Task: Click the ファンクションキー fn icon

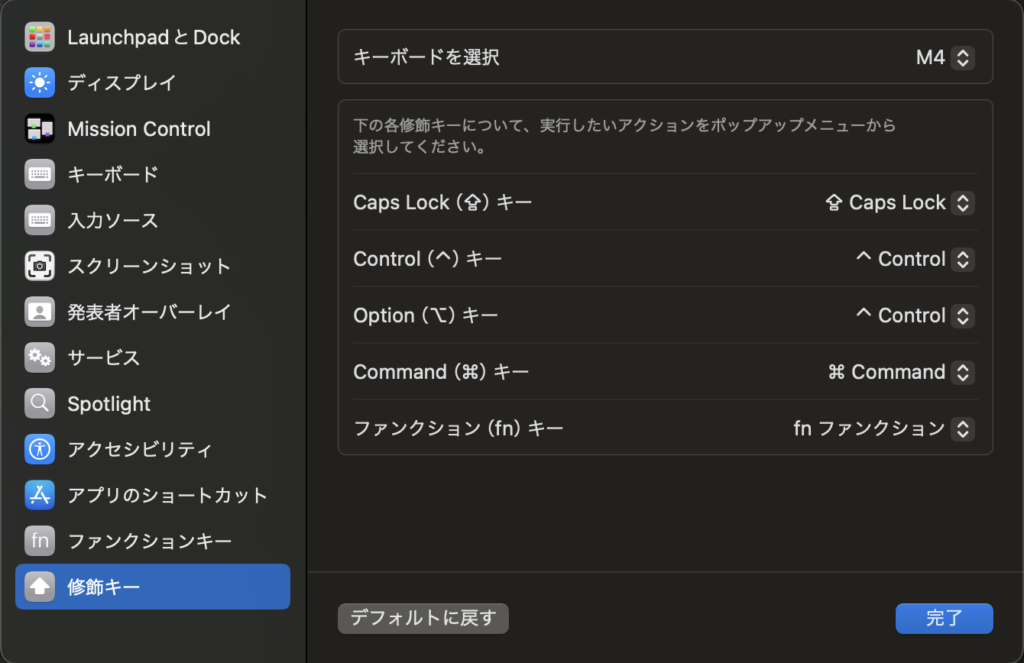Action: pyautogui.click(x=40, y=541)
